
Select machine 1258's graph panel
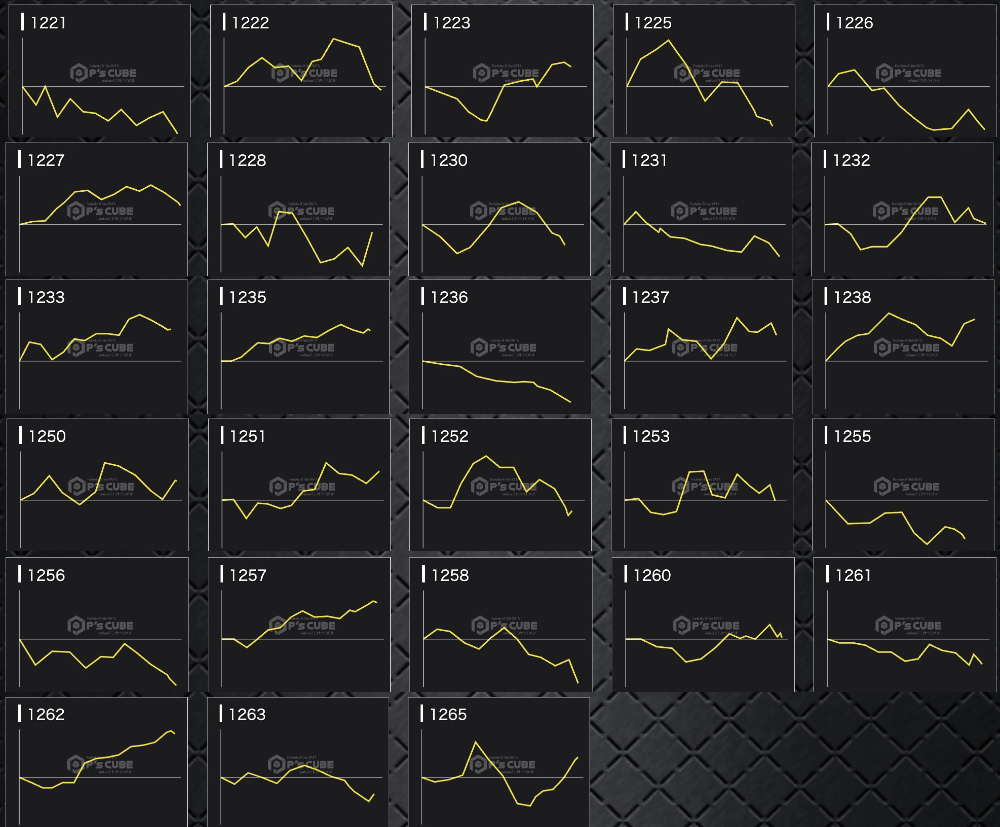pyautogui.click(x=500, y=623)
